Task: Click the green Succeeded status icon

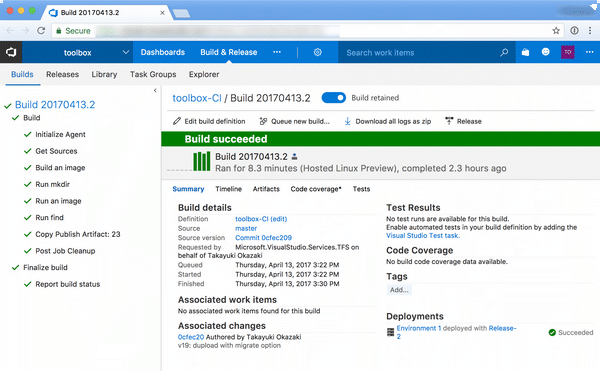Action: (552, 332)
